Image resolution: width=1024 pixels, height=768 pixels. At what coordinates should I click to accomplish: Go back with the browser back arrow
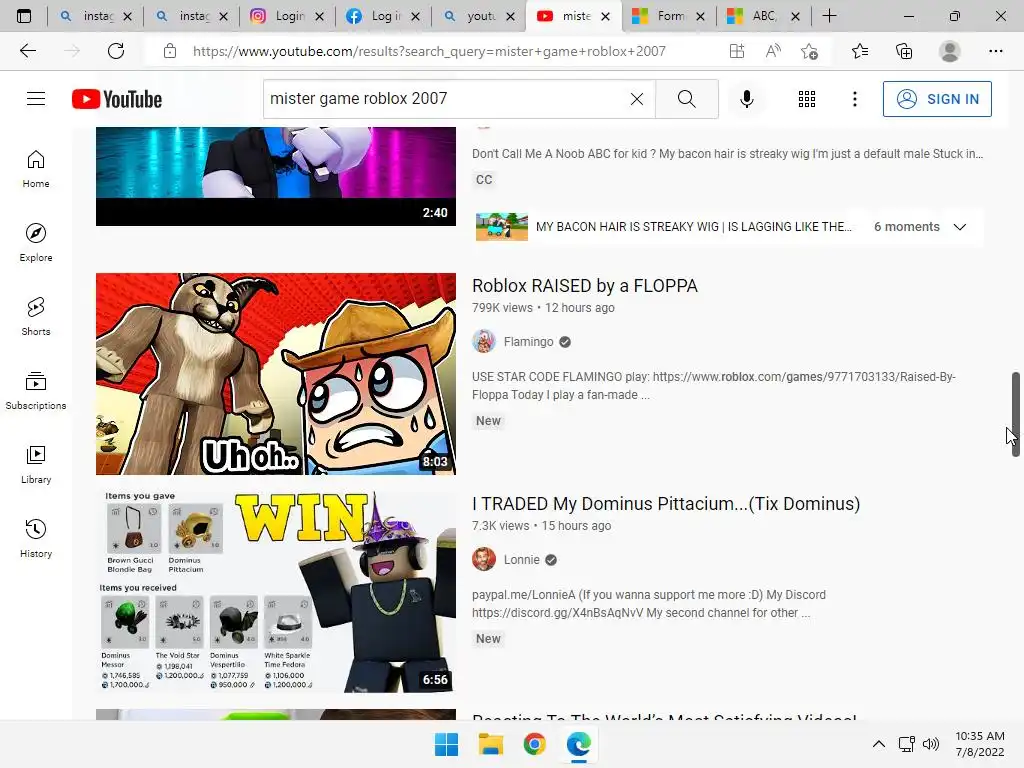pos(27,51)
